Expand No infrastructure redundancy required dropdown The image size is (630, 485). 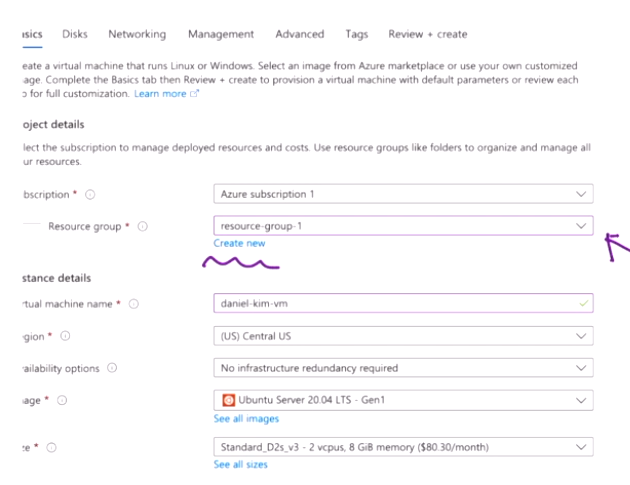tap(403, 368)
